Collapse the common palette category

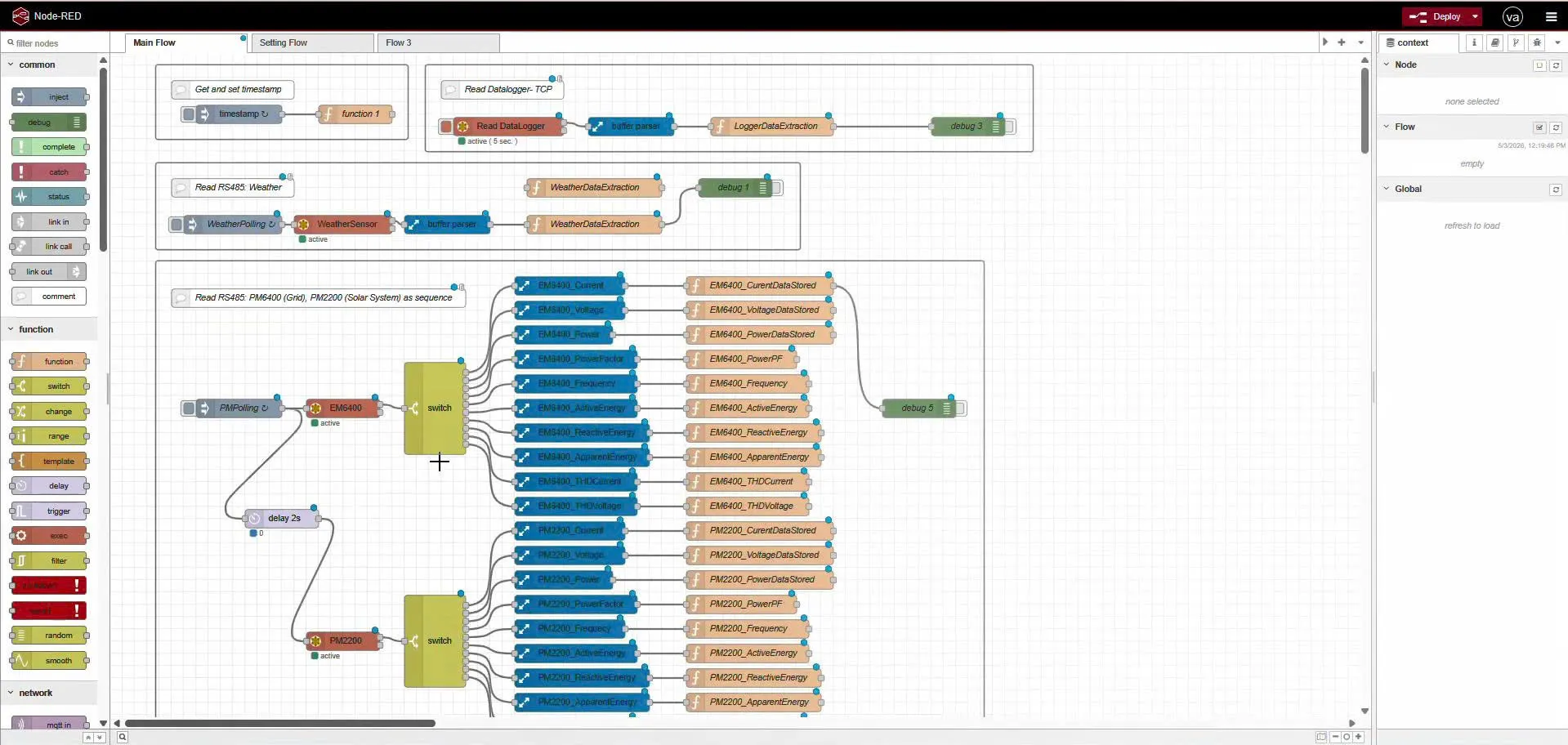tap(49, 65)
